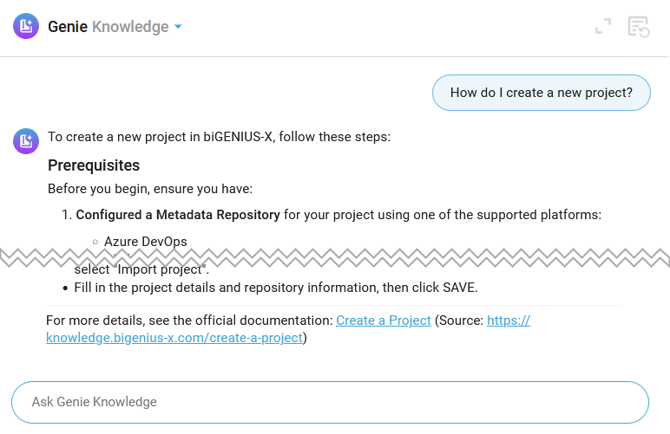This screenshot has width=670, height=434.
Task: Click the 'Fill in the project details' bullet
Action: click(x=276, y=288)
